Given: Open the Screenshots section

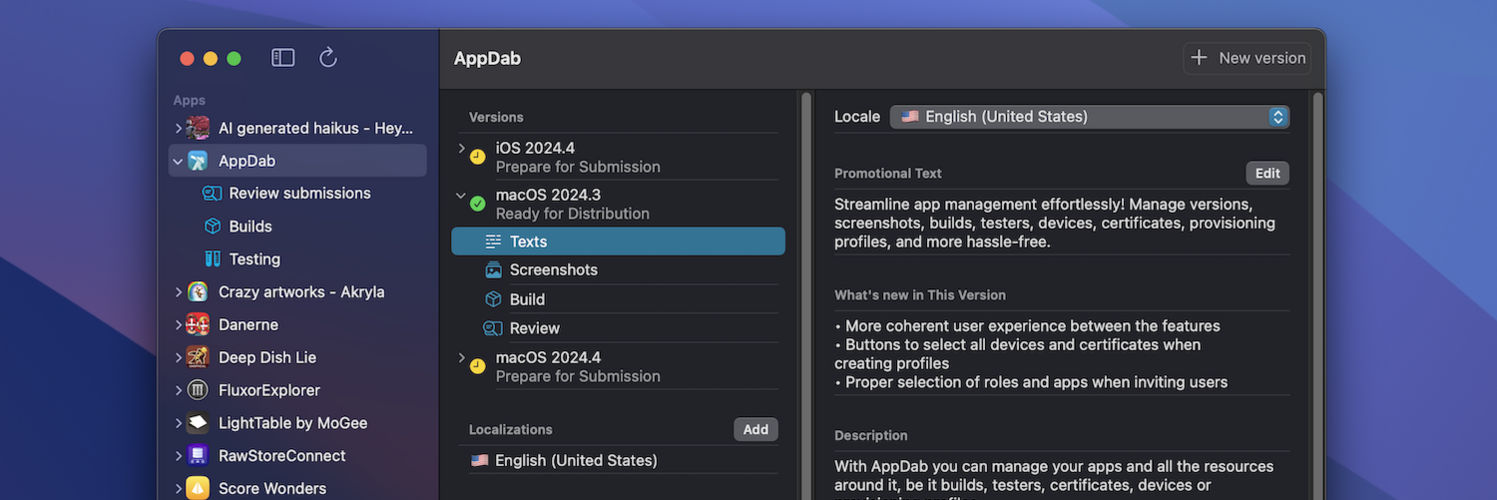Looking at the screenshot, I should point(618,270).
